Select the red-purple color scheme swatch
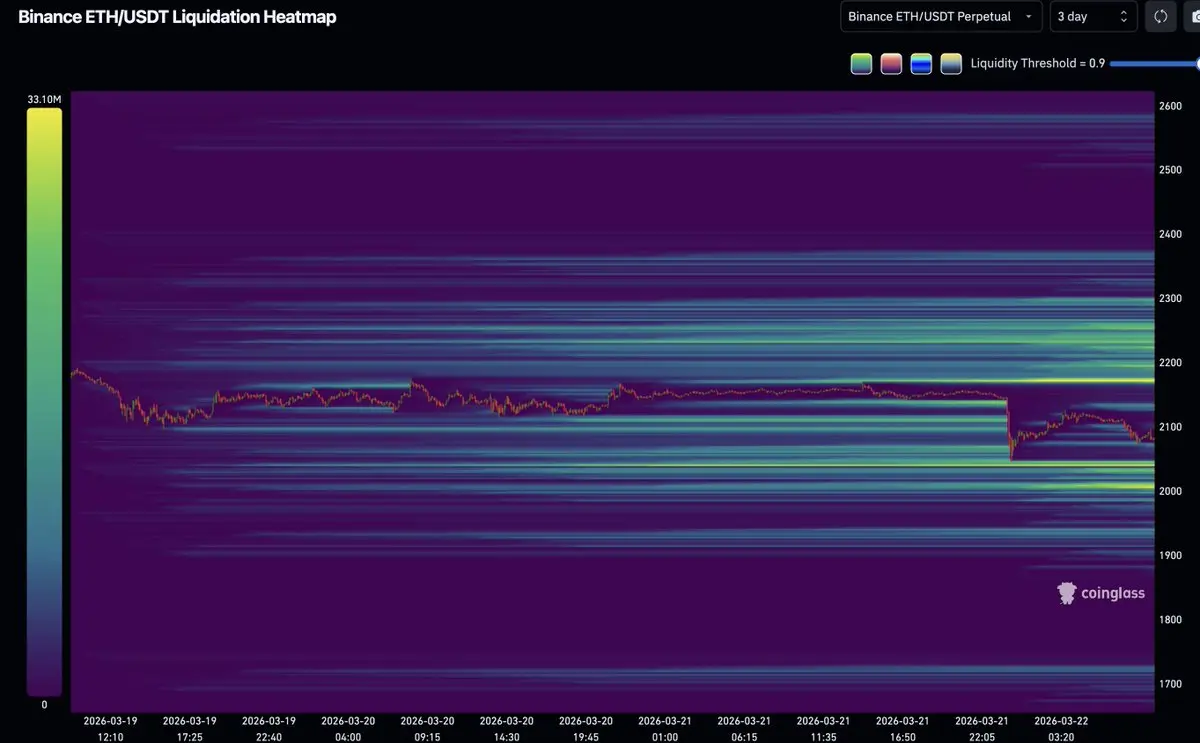The width and height of the screenshot is (1200, 743). 891,64
